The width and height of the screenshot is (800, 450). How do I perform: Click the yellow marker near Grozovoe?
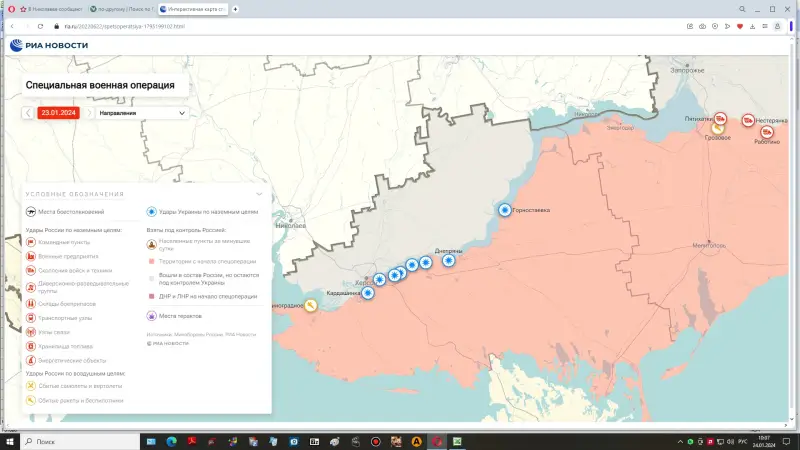(x=718, y=128)
